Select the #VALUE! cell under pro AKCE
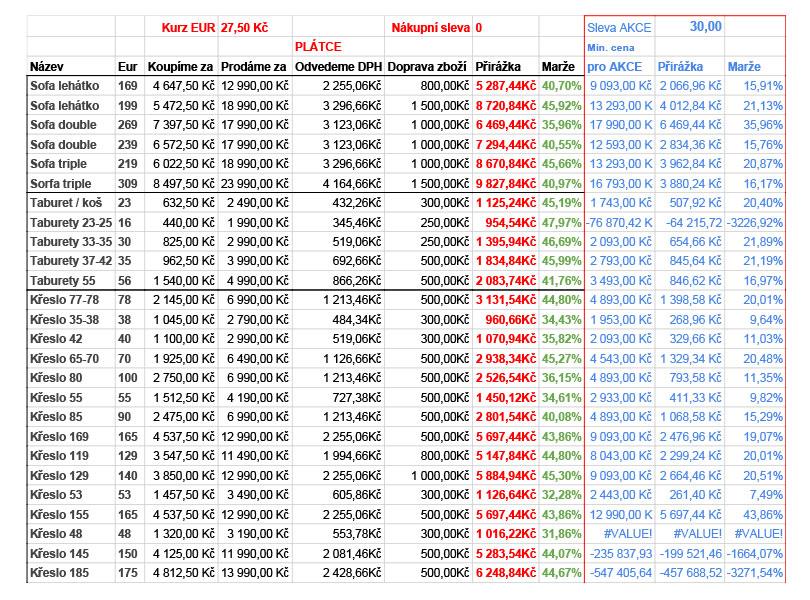810x600 pixels. click(x=628, y=533)
